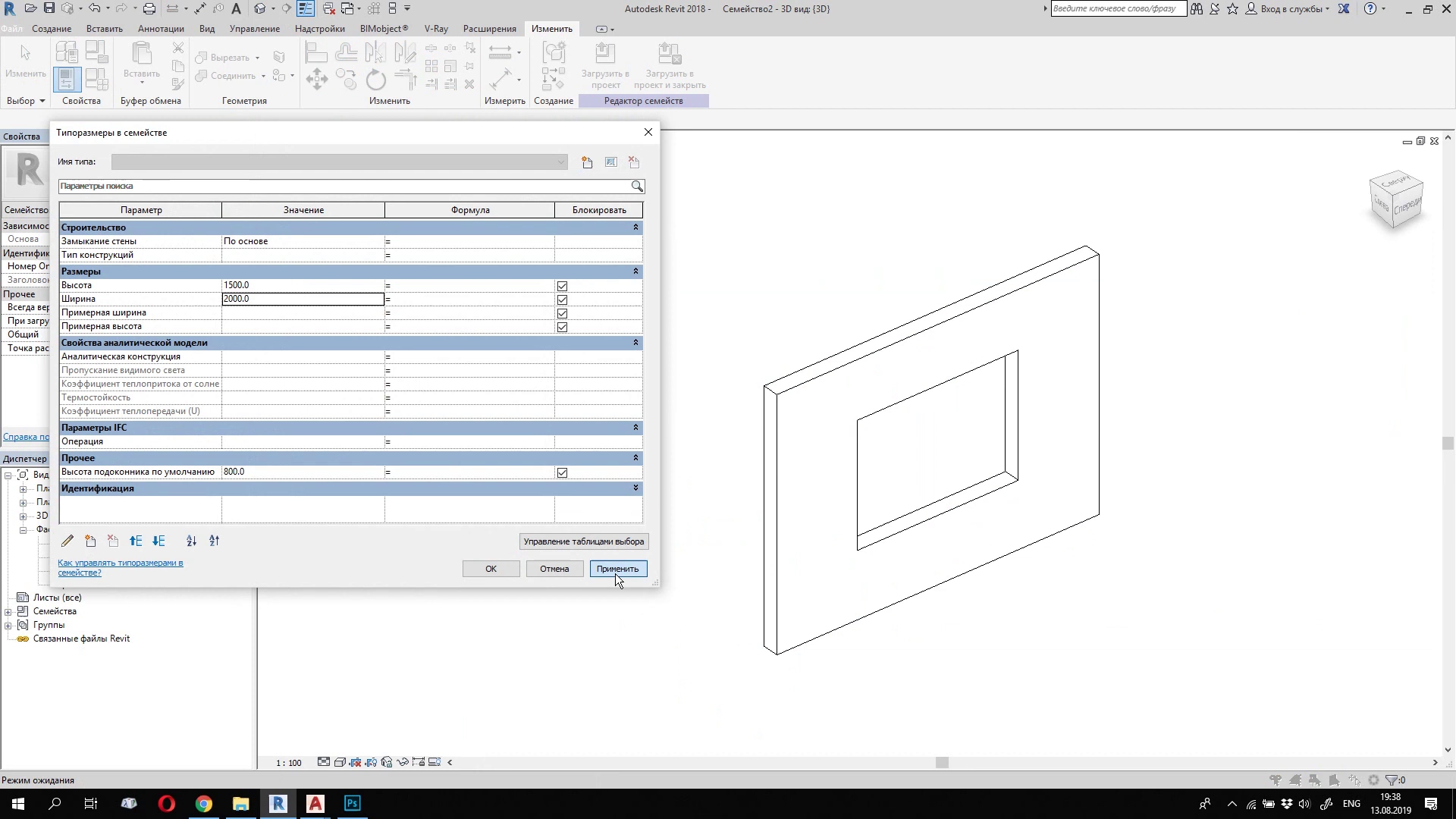Image resolution: width=1456 pixels, height=819 pixels.
Task: Click the edit parameter pencil icon
Action: coord(67,541)
